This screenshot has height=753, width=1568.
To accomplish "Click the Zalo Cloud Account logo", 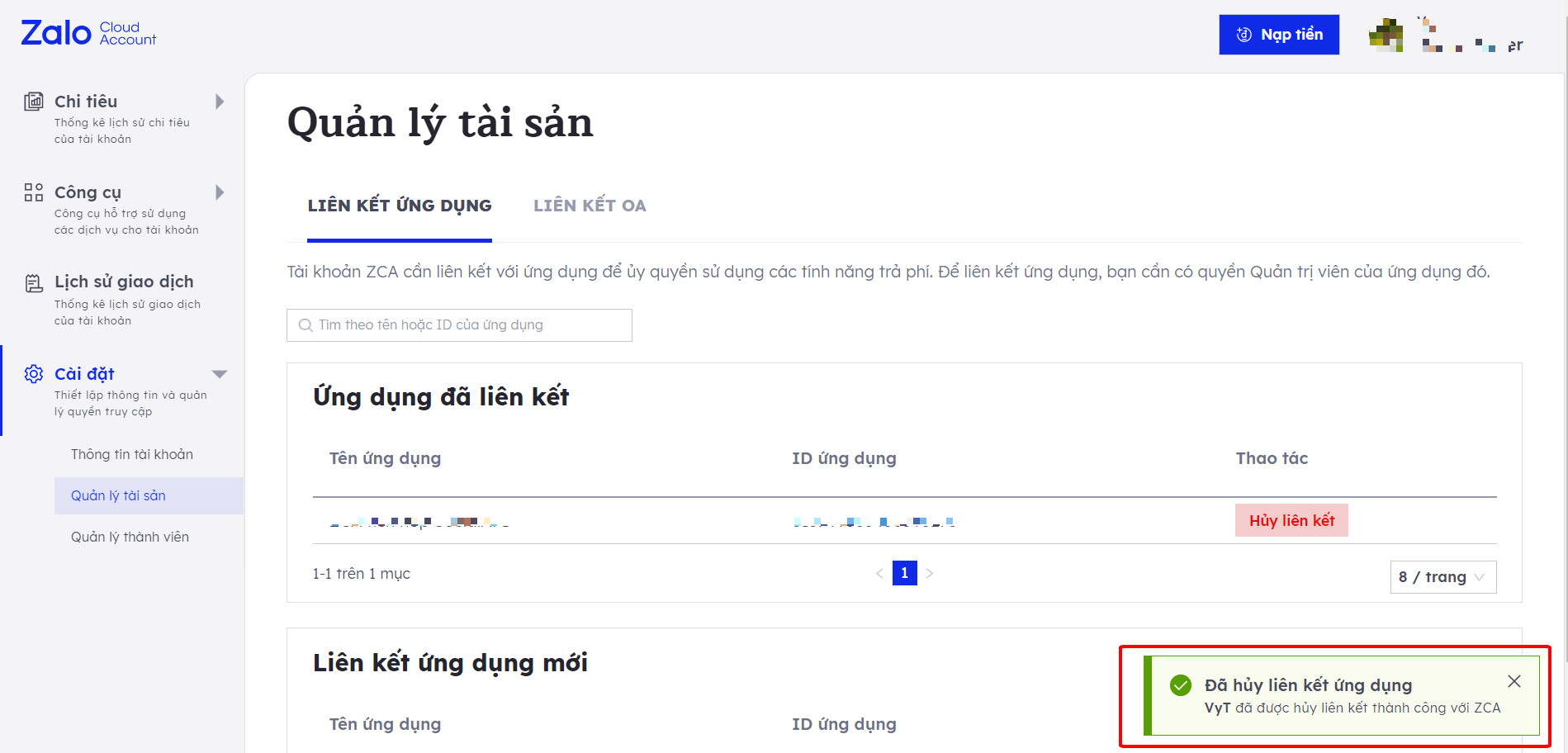I will pos(88,33).
